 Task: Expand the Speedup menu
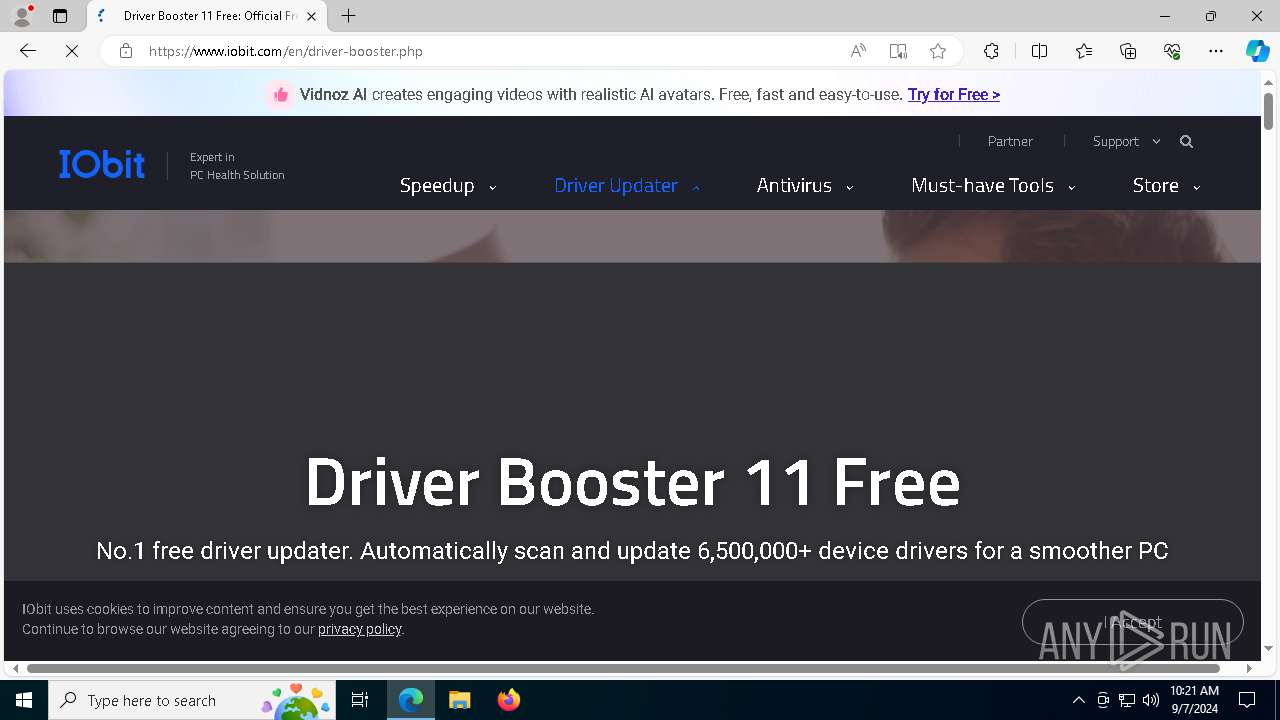click(447, 186)
